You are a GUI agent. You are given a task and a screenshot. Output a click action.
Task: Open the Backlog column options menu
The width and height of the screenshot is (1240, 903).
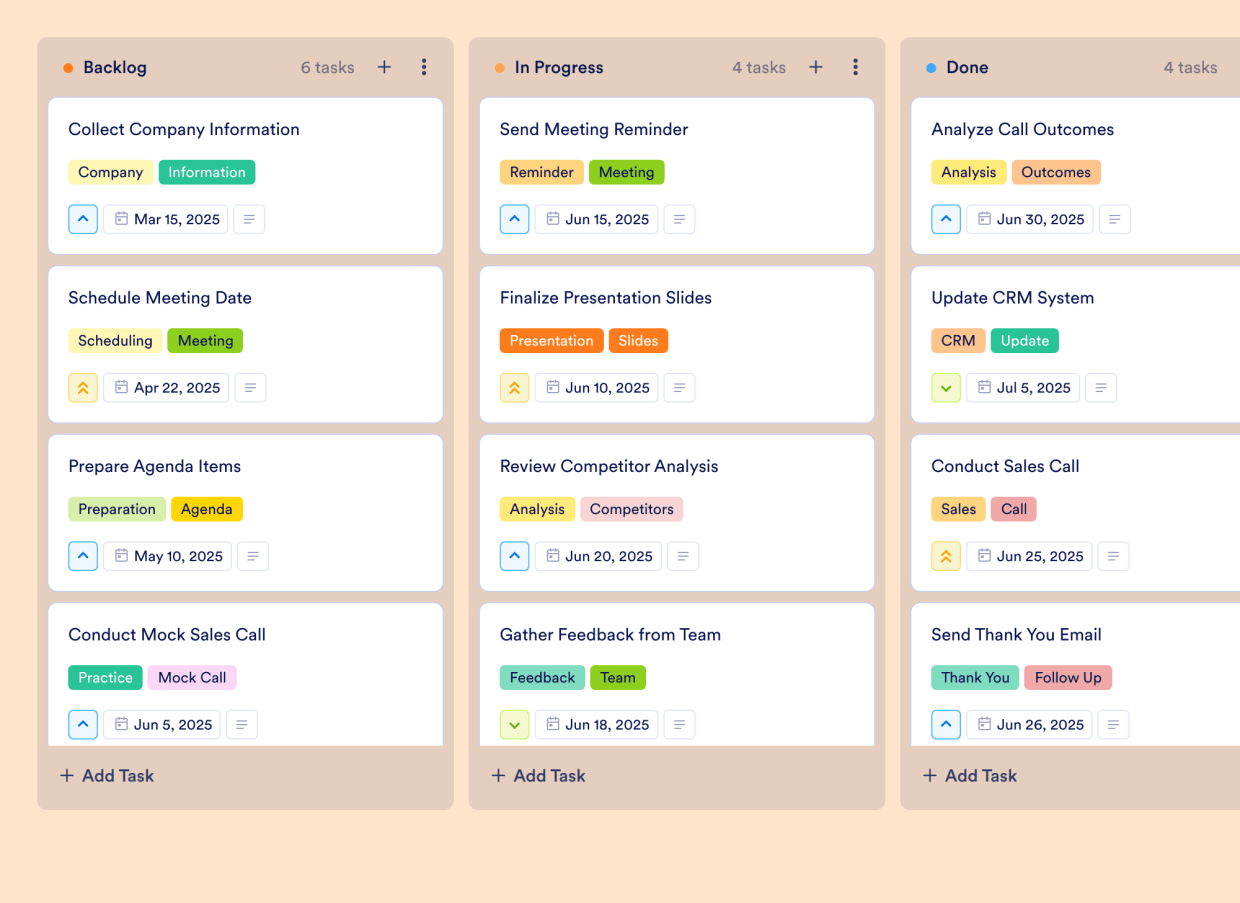(x=424, y=67)
